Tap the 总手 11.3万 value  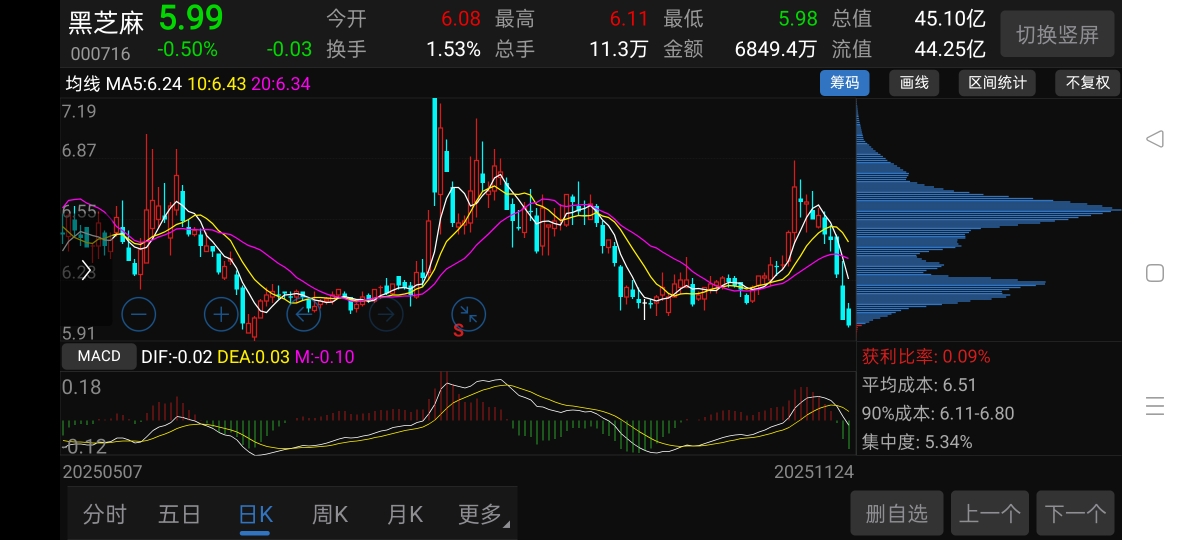pyautogui.click(x=619, y=49)
